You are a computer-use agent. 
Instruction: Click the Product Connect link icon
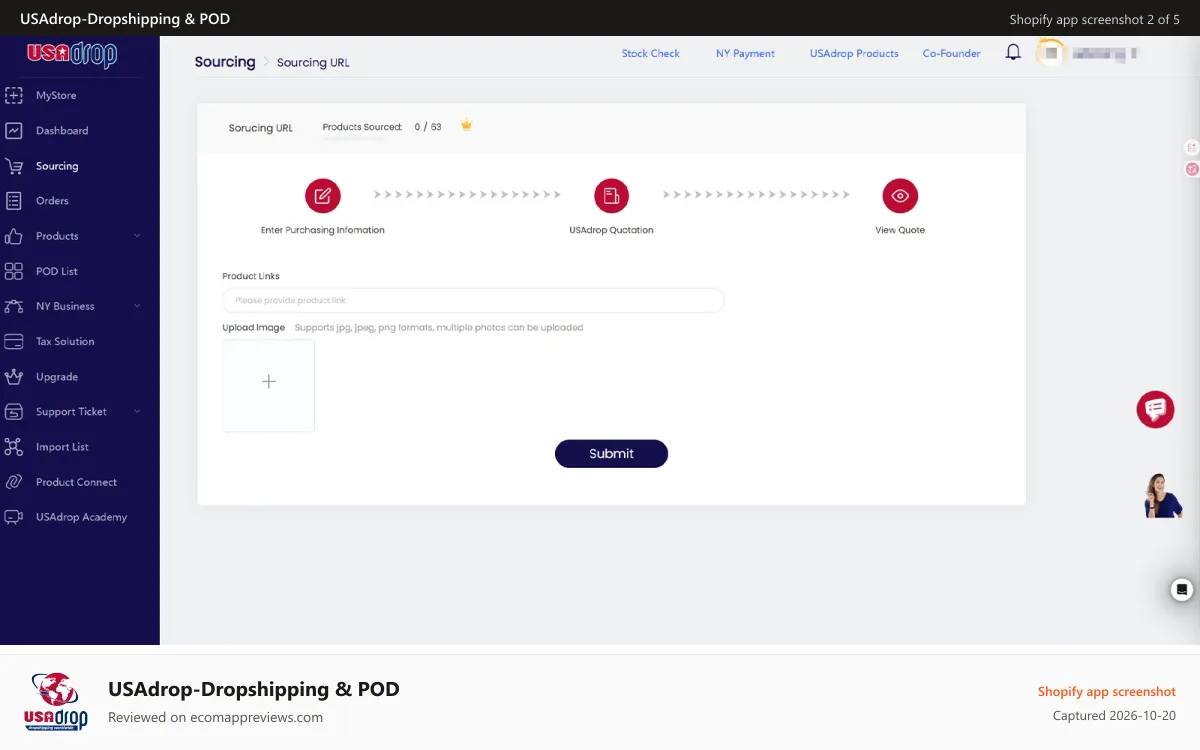coord(14,482)
